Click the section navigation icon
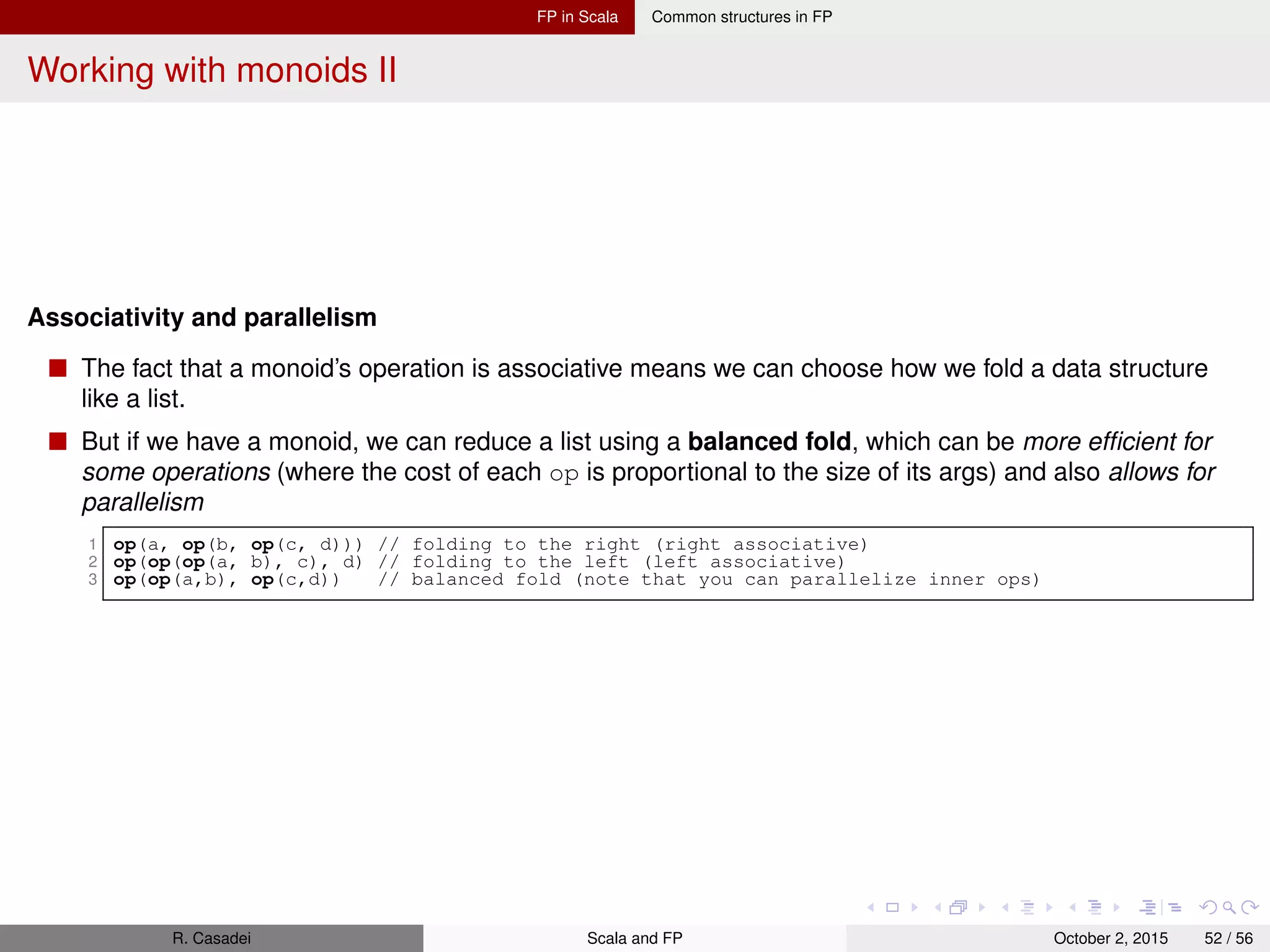This screenshot has height=952, width=1270. point(1095,907)
